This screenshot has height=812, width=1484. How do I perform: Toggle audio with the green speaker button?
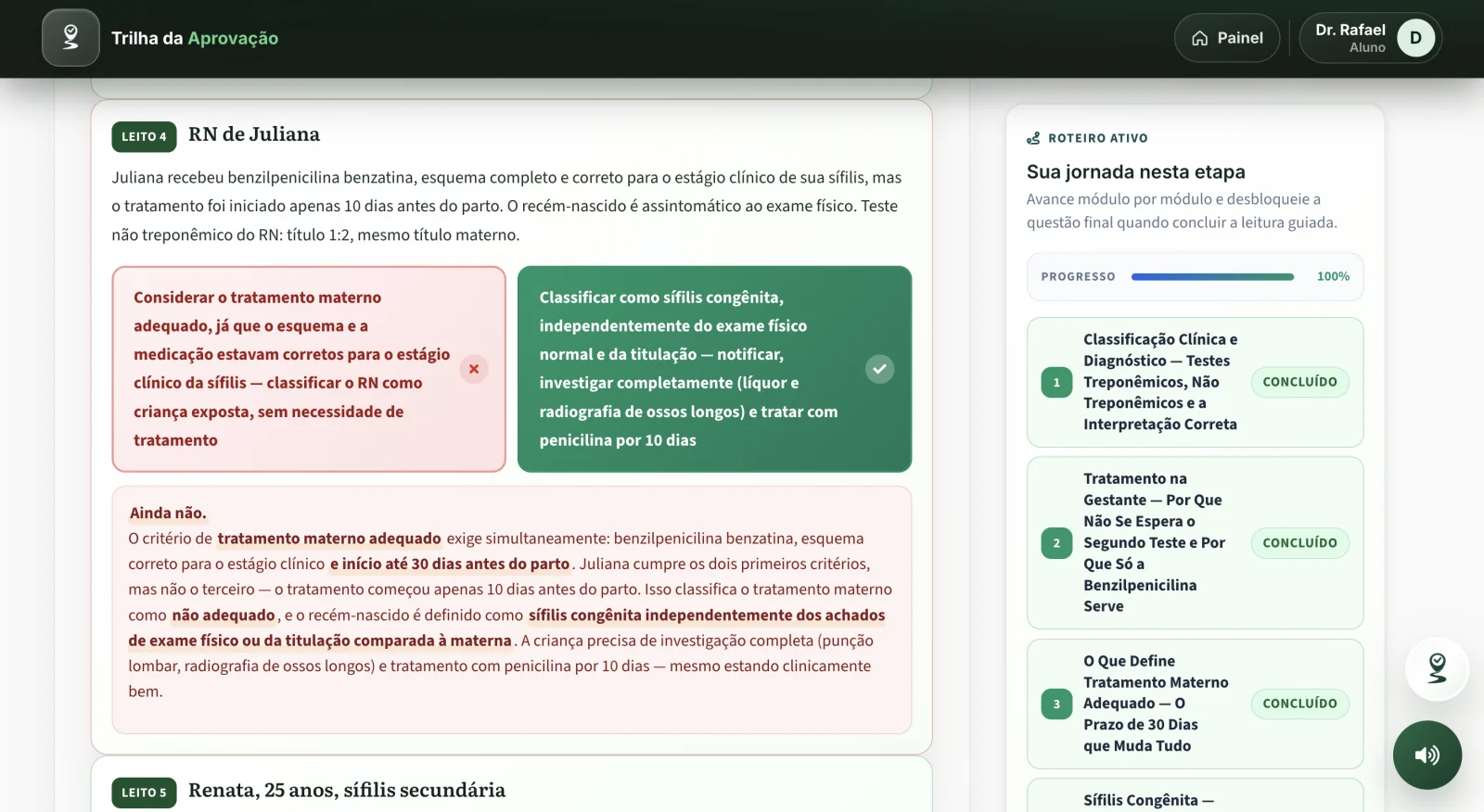click(x=1427, y=755)
